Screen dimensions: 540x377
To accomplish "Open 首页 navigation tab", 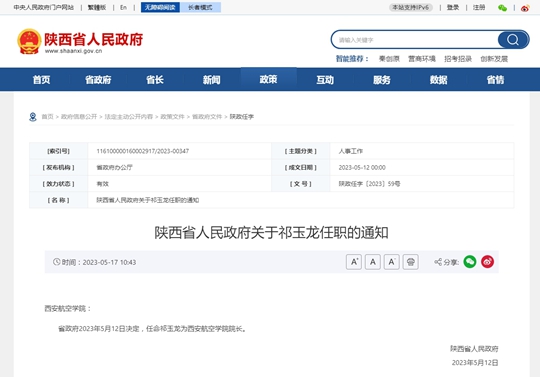I will coord(41,80).
